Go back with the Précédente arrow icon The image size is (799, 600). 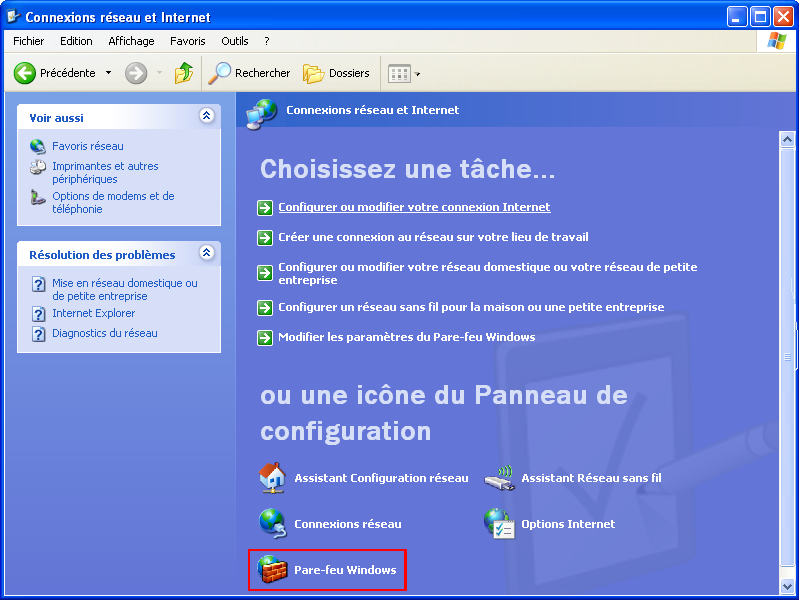click(24, 73)
